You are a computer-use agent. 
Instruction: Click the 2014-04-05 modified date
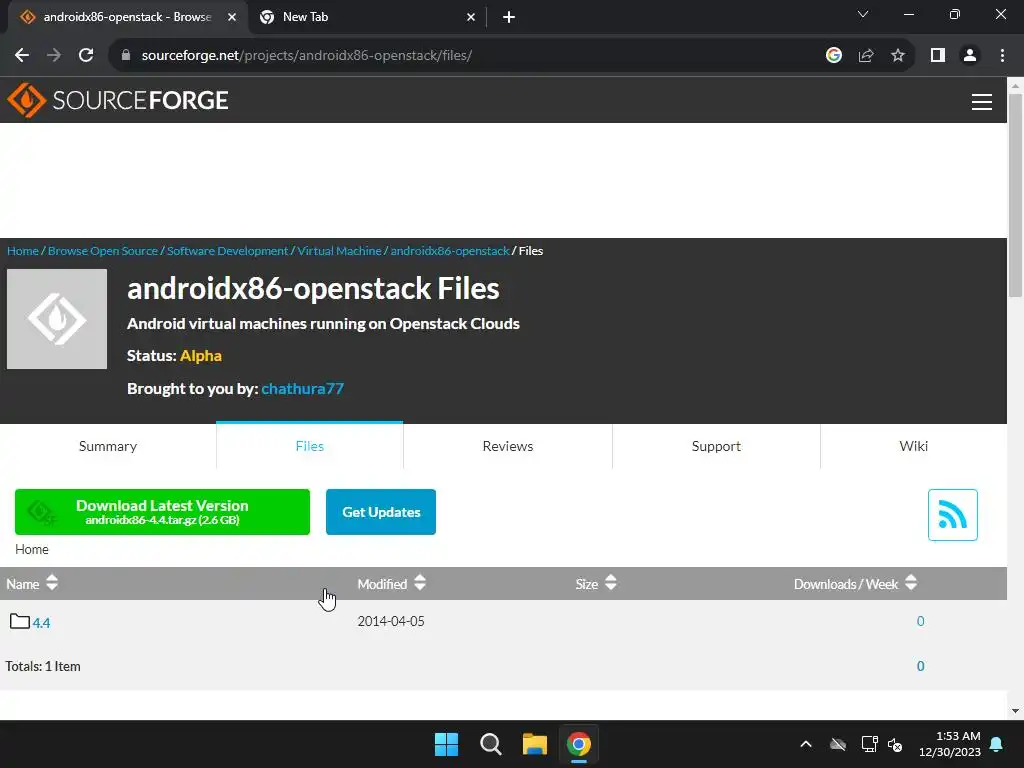tap(391, 621)
